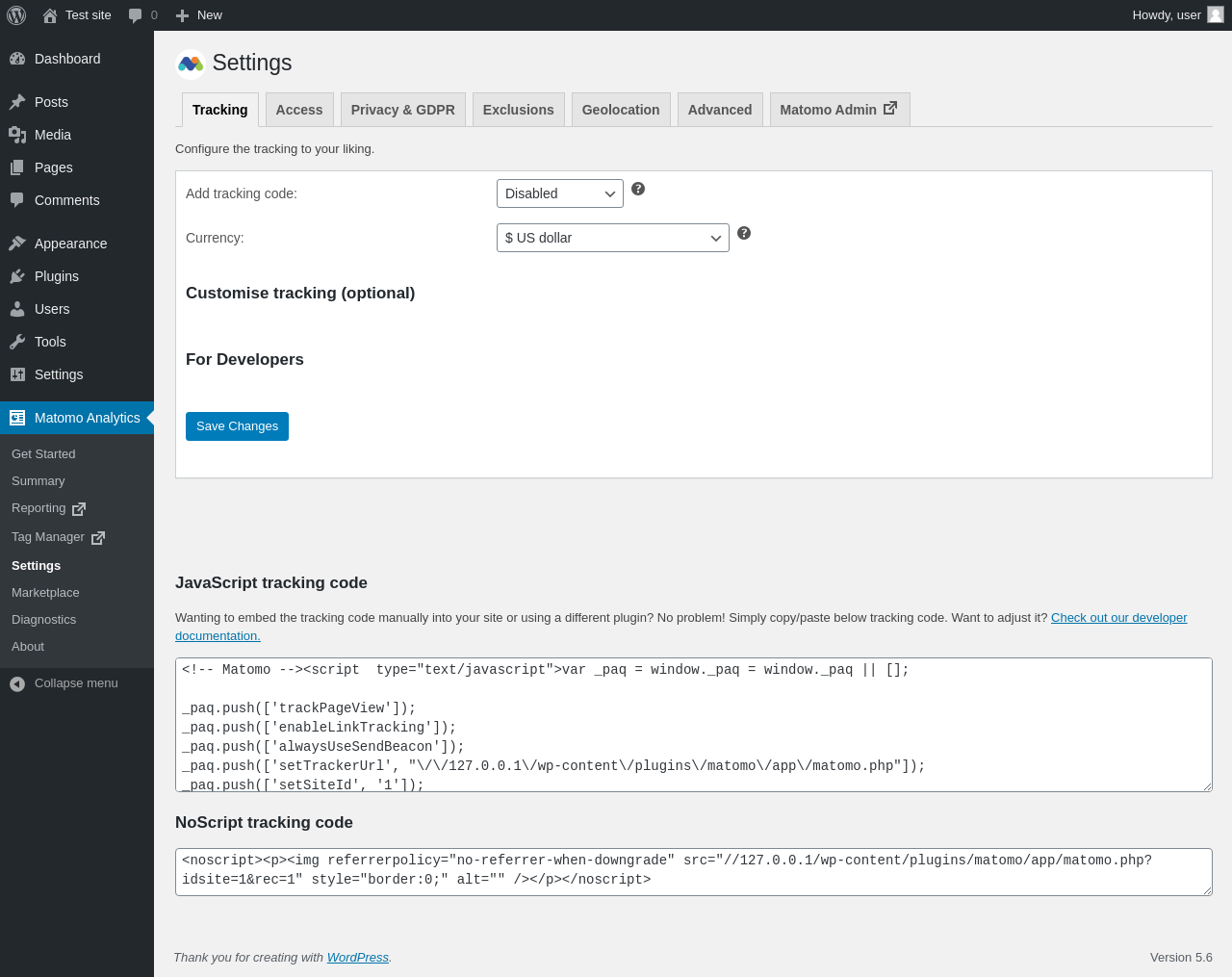Screen dimensions: 1232x977
Task: Expand the Currency dropdown
Action: click(x=612, y=238)
